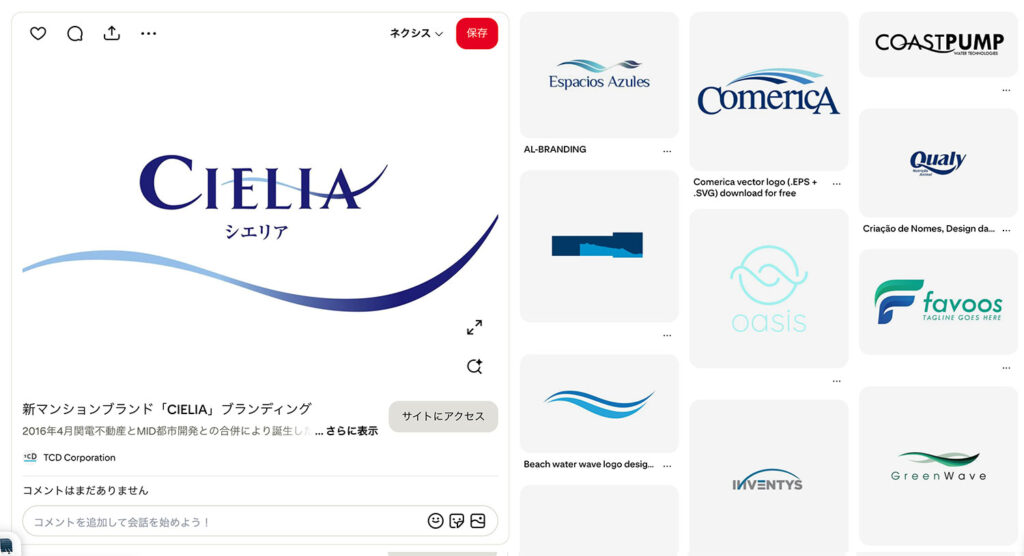
Task: Like the CIELIA pin with heart icon
Action: (x=38, y=33)
